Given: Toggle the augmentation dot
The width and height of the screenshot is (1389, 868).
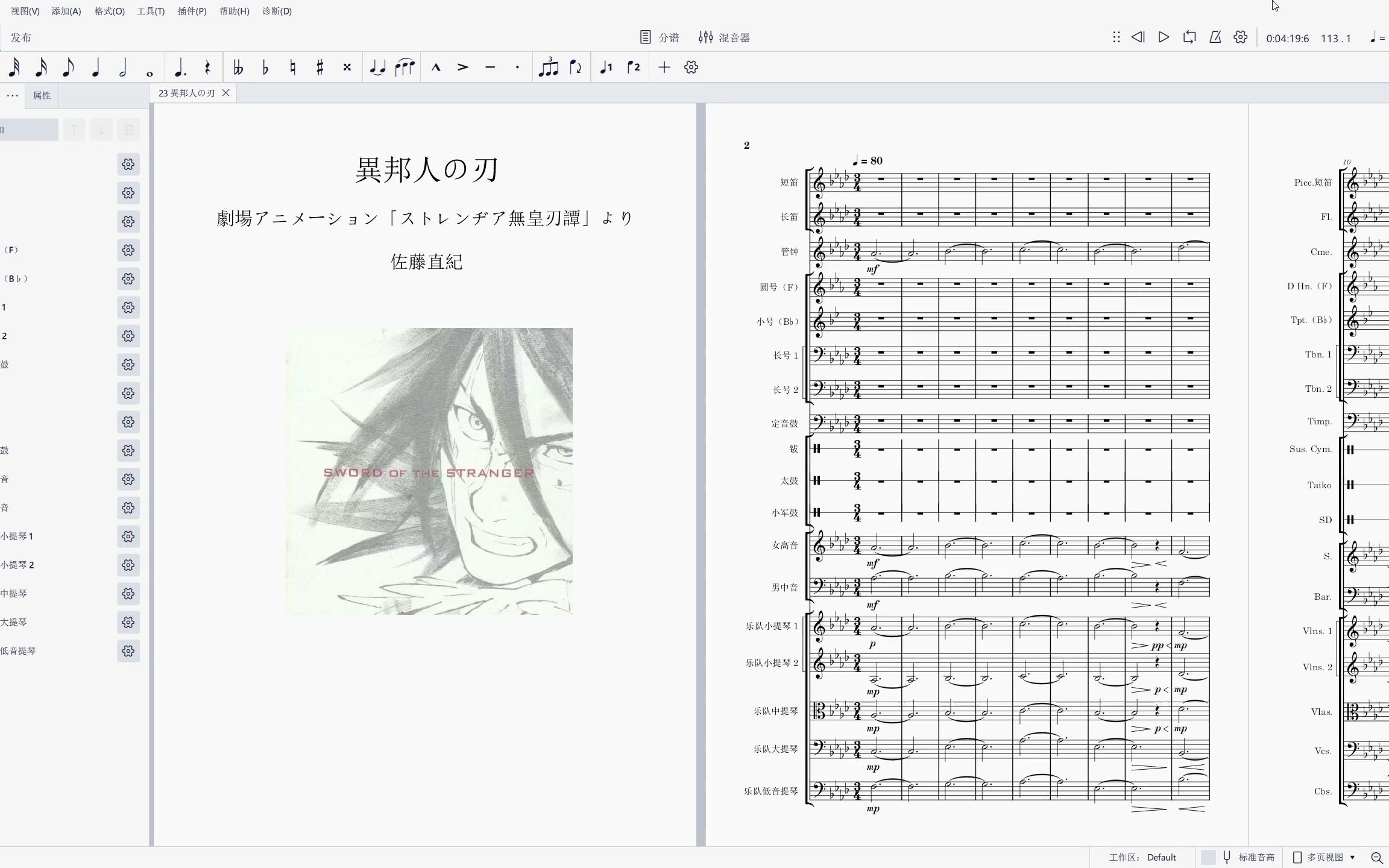Looking at the screenshot, I should [x=180, y=68].
